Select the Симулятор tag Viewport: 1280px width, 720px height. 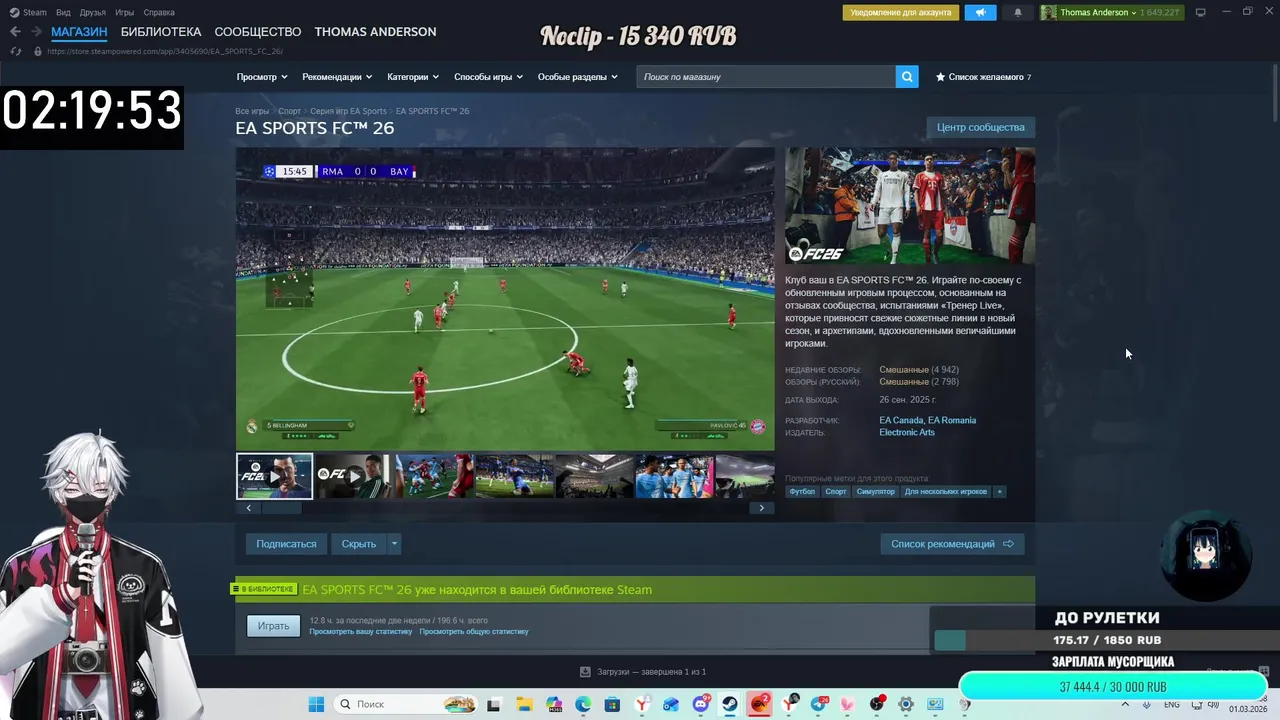(x=875, y=492)
